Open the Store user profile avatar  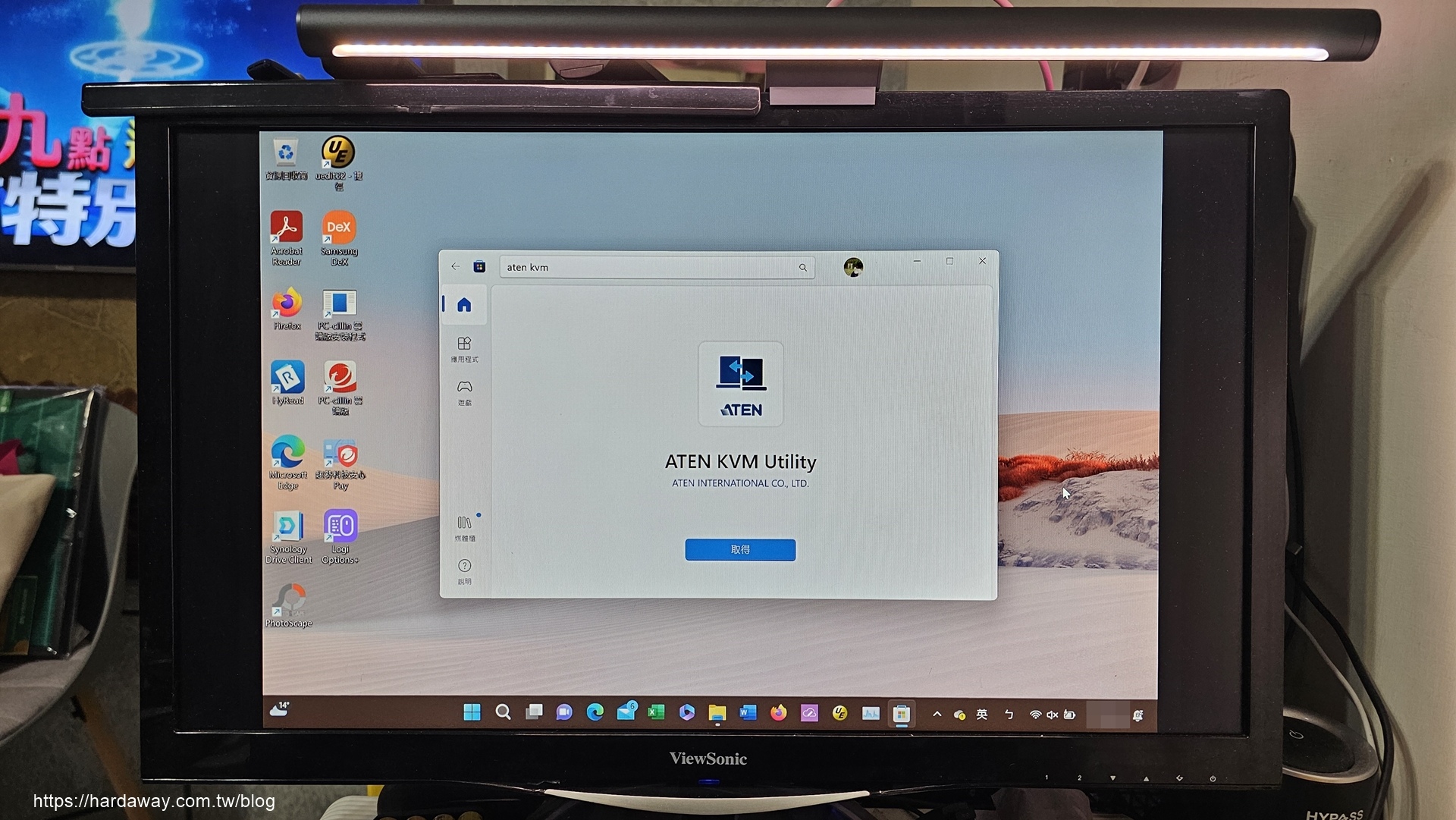[x=853, y=267]
